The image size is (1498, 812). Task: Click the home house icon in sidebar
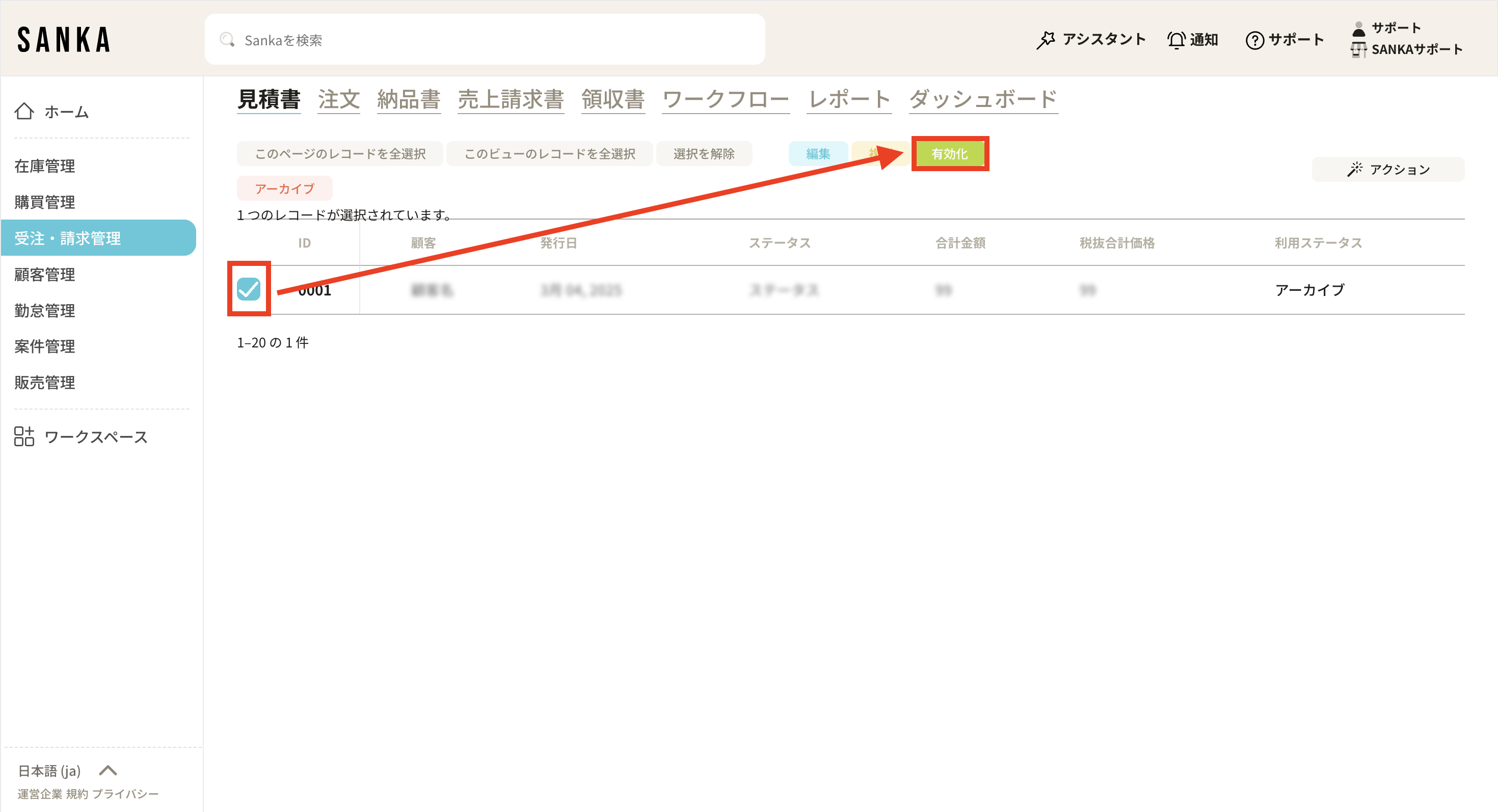[24, 111]
